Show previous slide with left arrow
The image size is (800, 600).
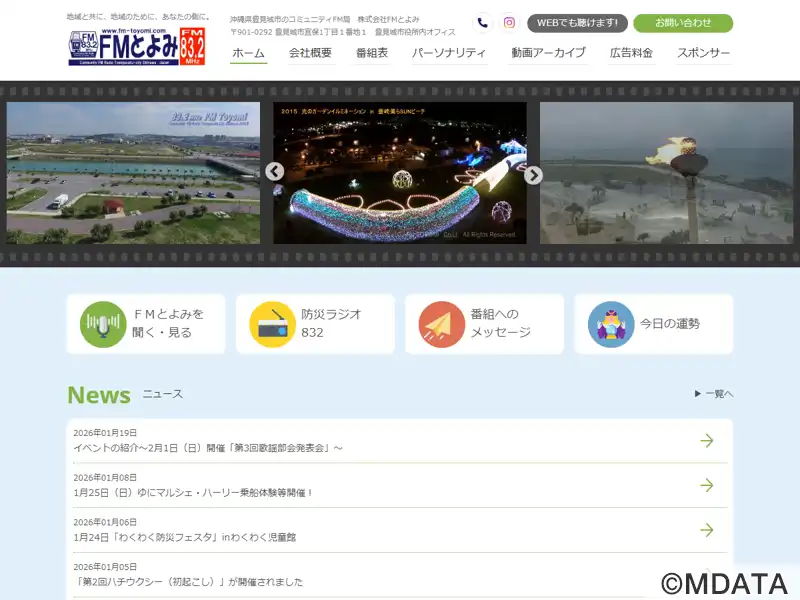pos(275,172)
